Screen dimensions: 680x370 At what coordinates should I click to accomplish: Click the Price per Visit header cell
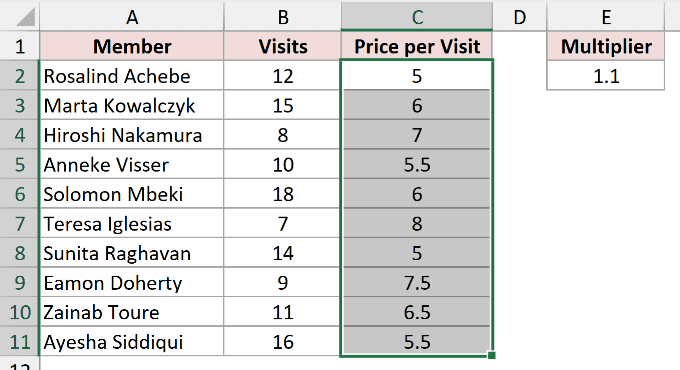click(417, 46)
